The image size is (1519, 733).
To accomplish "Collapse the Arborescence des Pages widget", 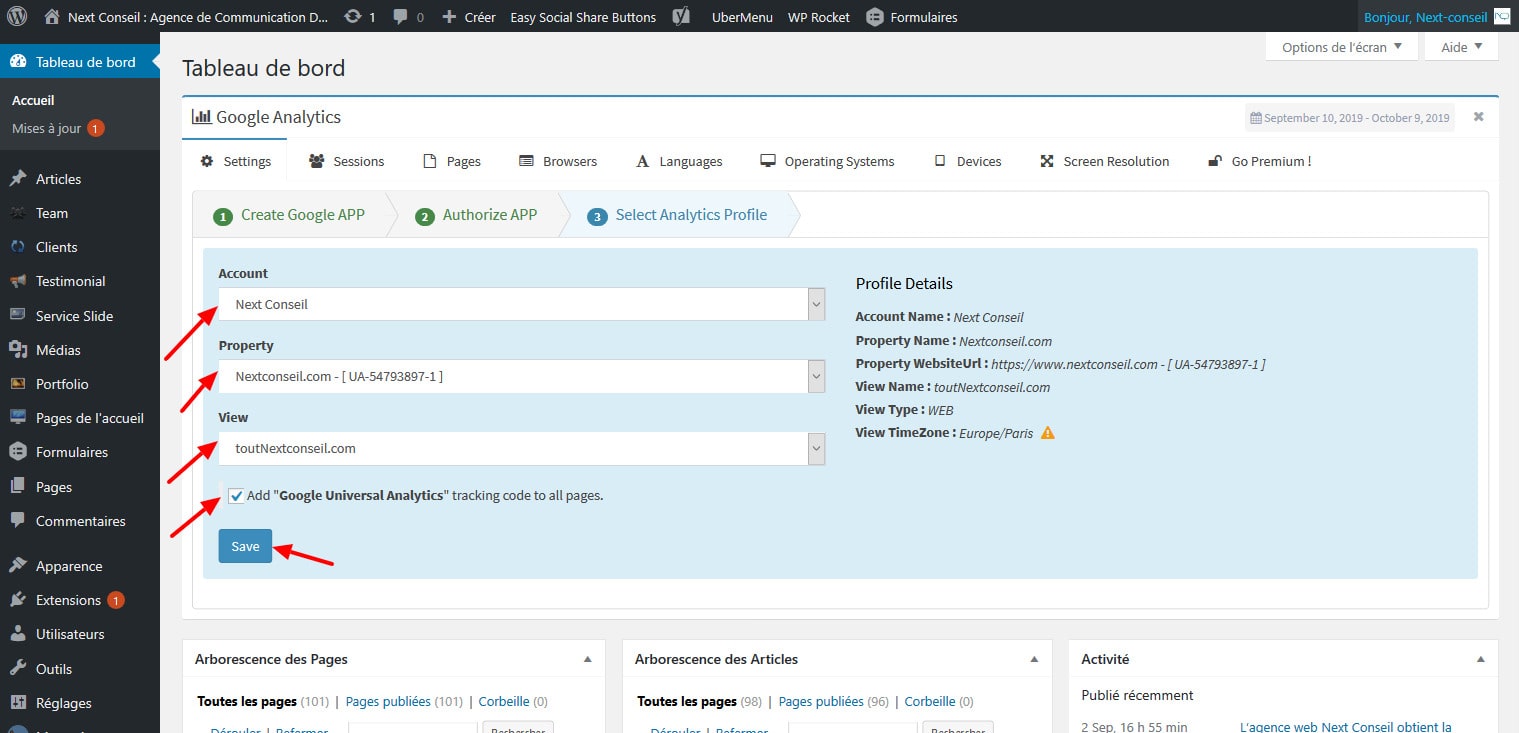I will click(x=587, y=660).
